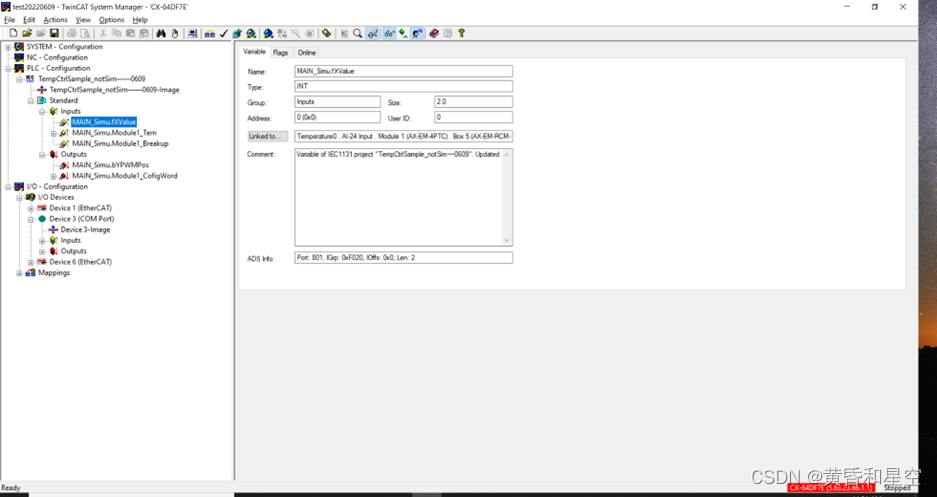Collapse the PLC Inputs node under Standard
The image size is (937, 497).
[x=42, y=111]
